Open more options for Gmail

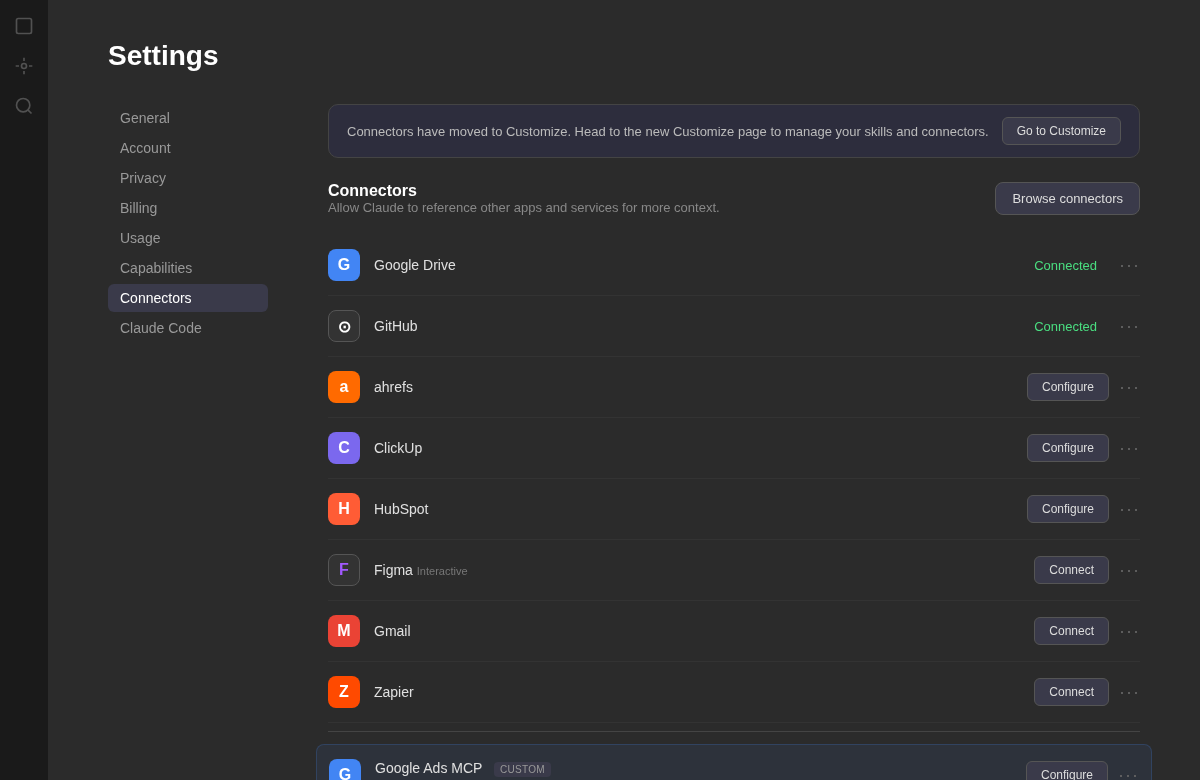click(x=1129, y=631)
